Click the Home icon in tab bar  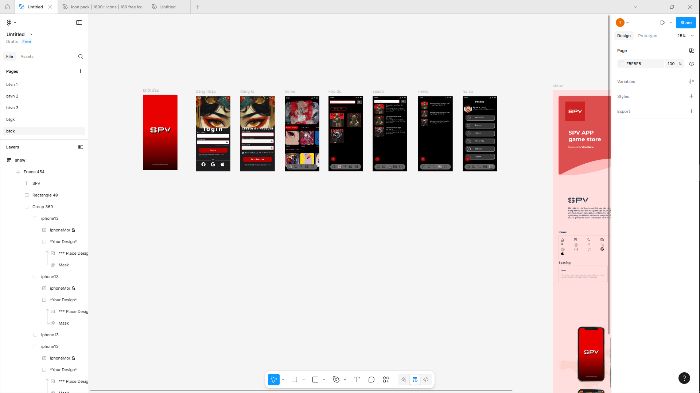7,7
